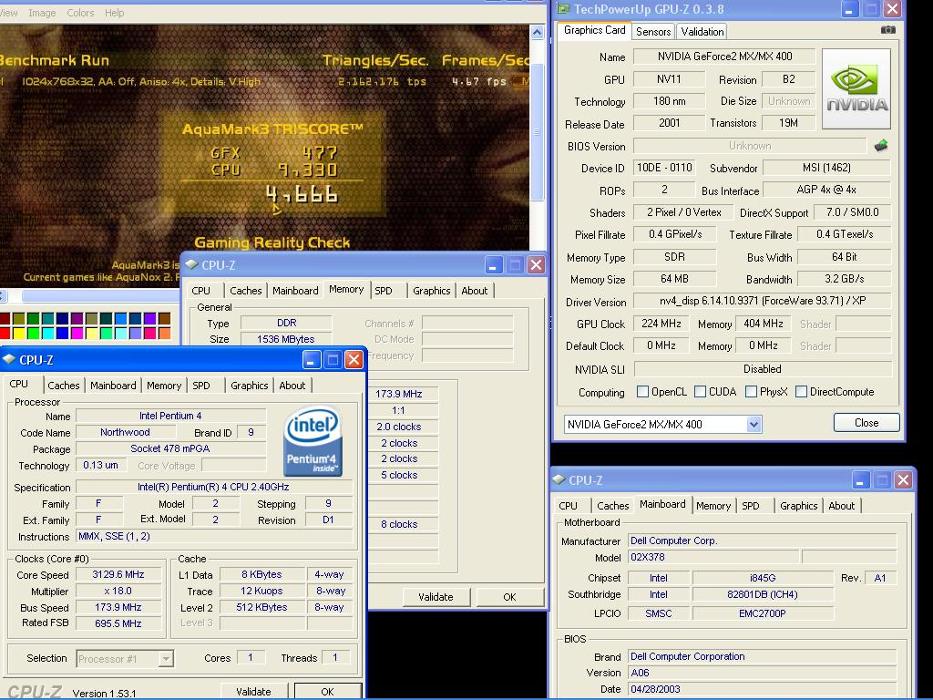
Task: Pick the orange color in Paint palette
Action: coord(164,333)
